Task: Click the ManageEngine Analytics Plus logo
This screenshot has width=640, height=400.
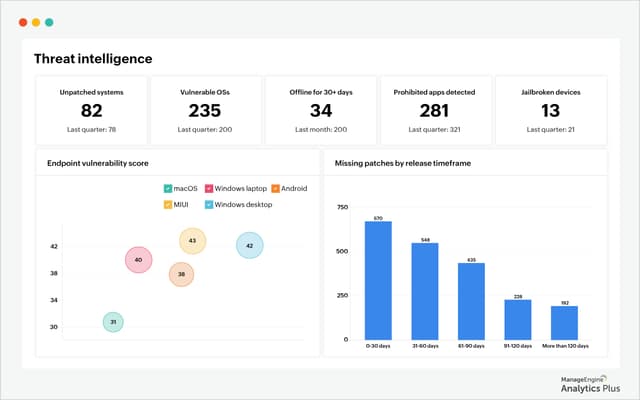Action: click(590, 384)
